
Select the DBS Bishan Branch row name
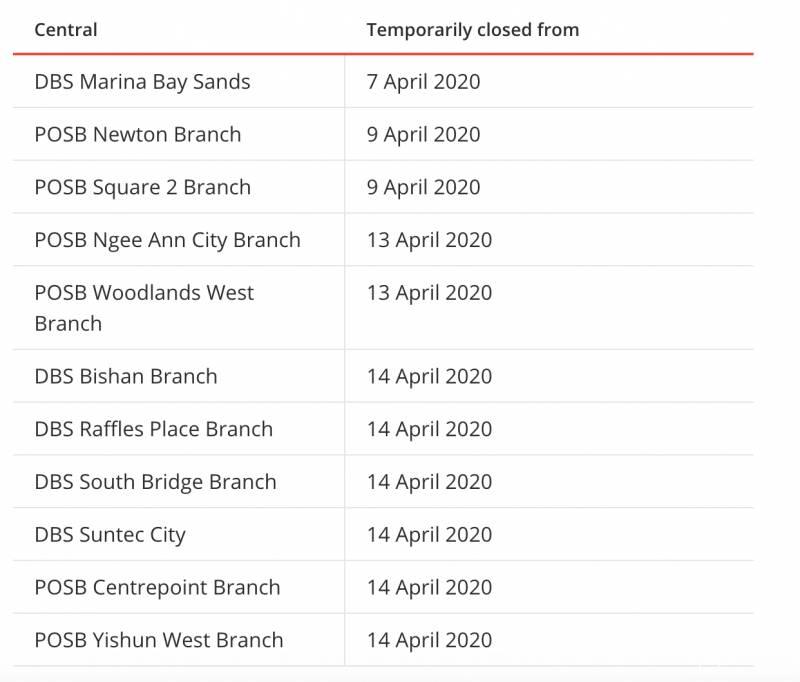tap(125, 377)
